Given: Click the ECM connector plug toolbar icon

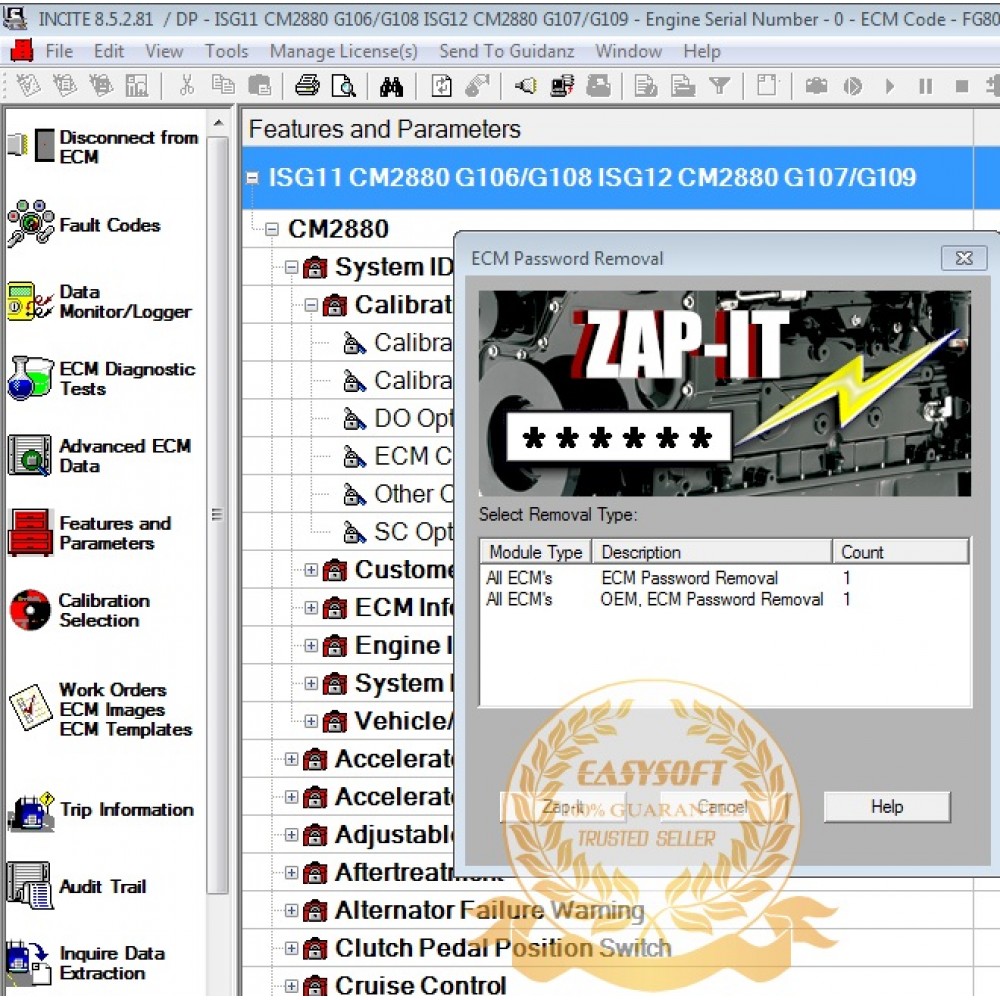Looking at the screenshot, I should tap(526, 85).
